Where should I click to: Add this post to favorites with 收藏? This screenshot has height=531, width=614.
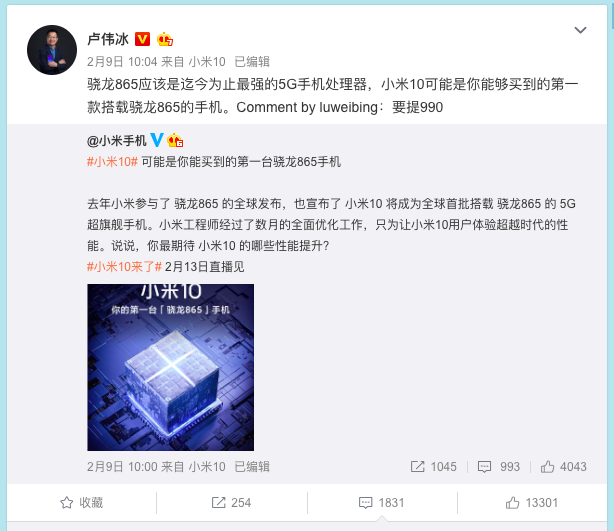81,502
